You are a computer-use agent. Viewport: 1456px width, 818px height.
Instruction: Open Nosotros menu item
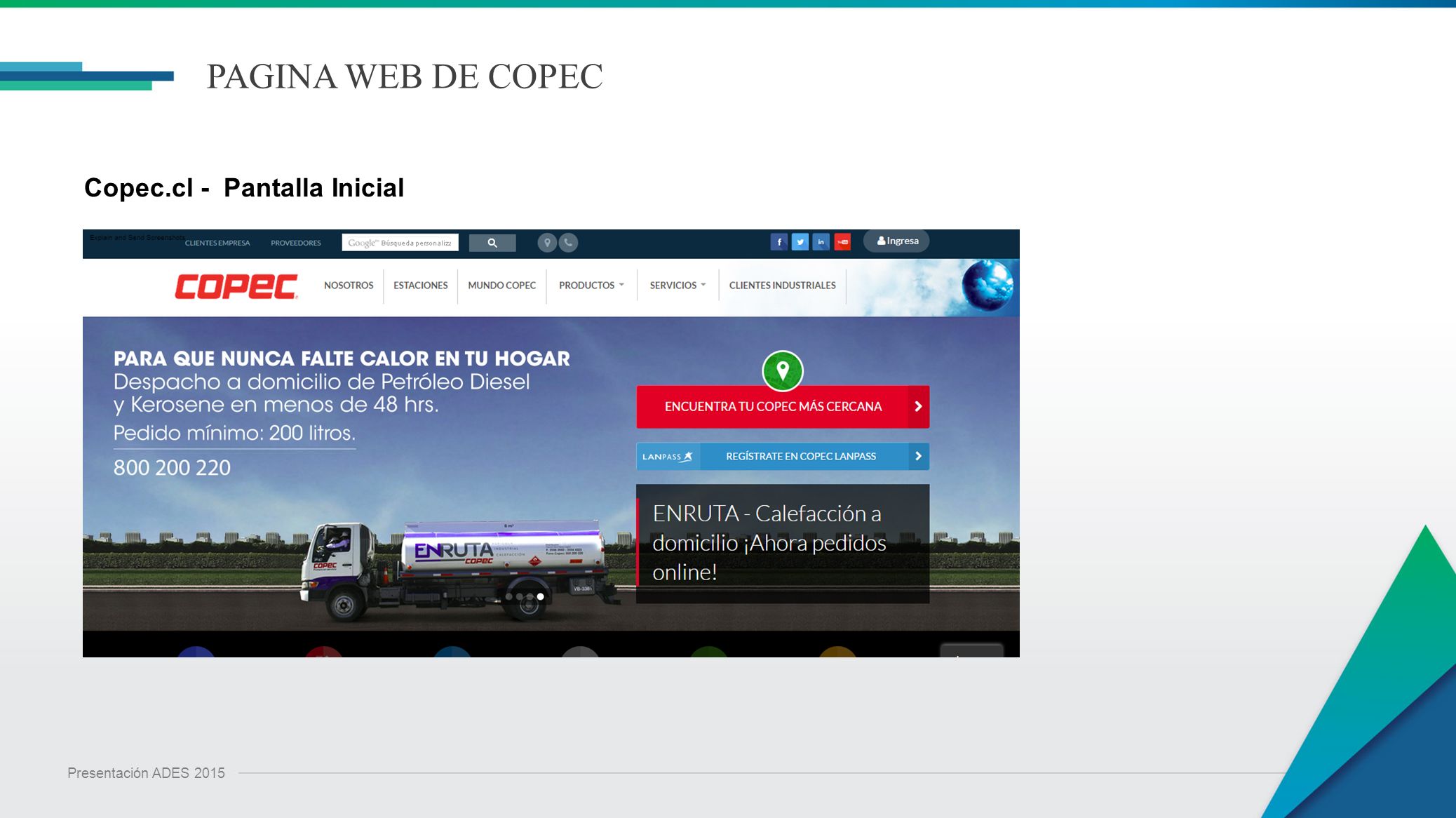coord(349,286)
